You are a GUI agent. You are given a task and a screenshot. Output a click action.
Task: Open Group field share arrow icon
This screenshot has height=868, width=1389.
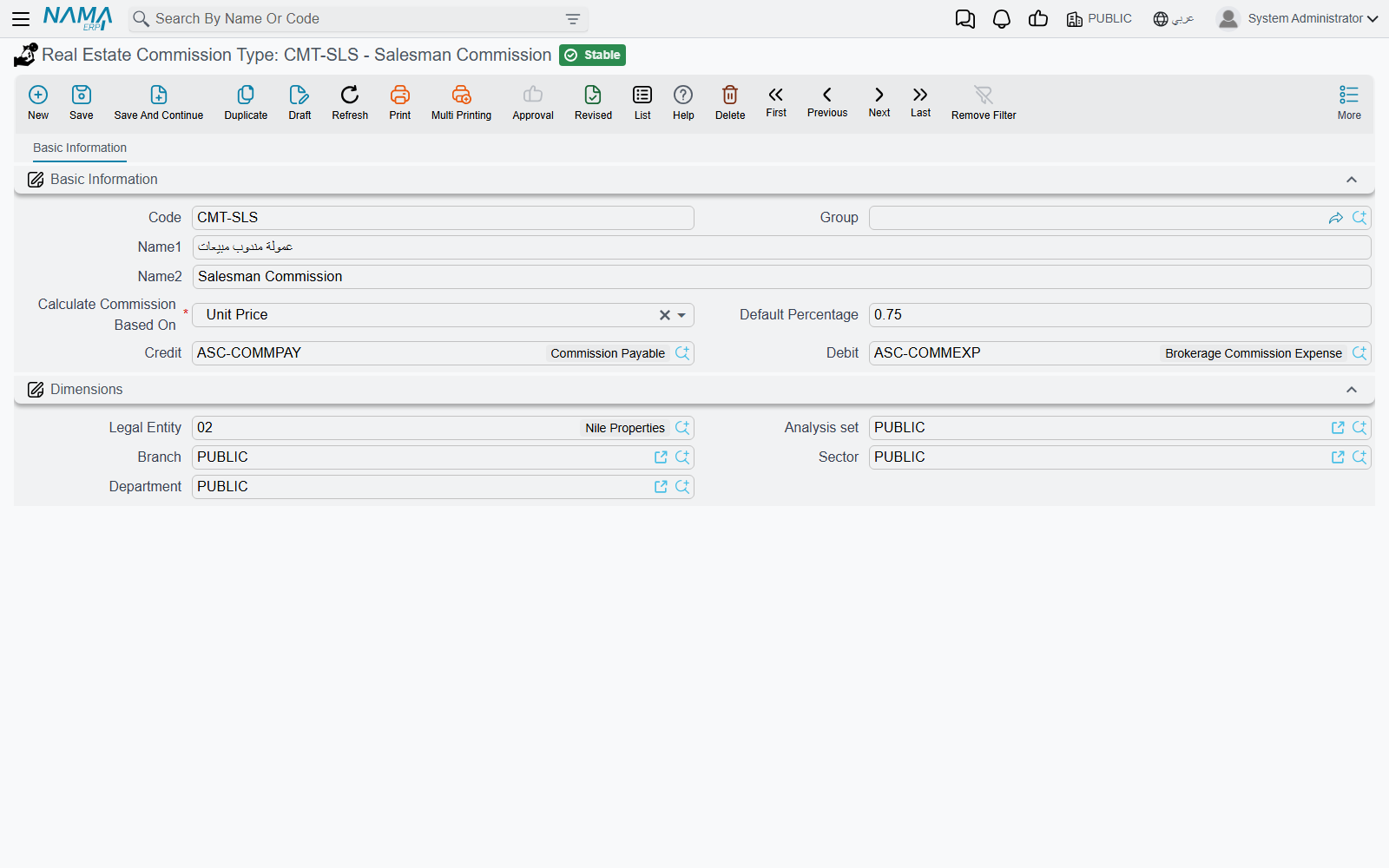coord(1336,218)
